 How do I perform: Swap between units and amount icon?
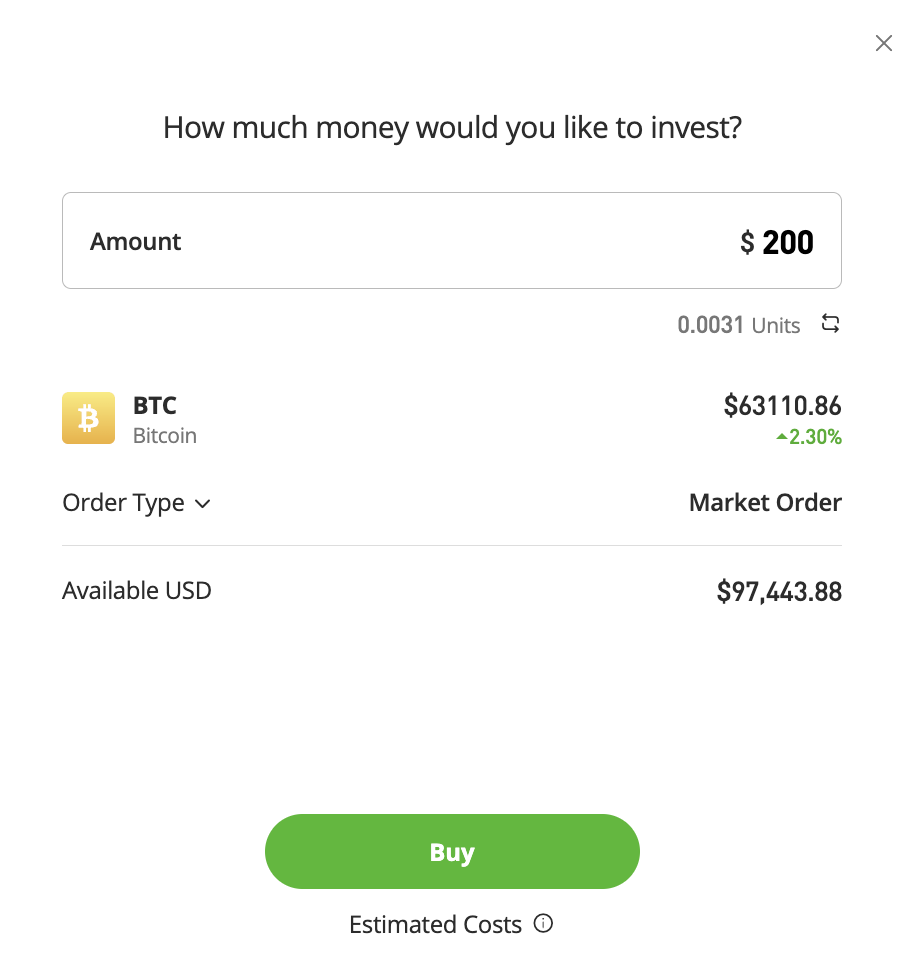(830, 324)
